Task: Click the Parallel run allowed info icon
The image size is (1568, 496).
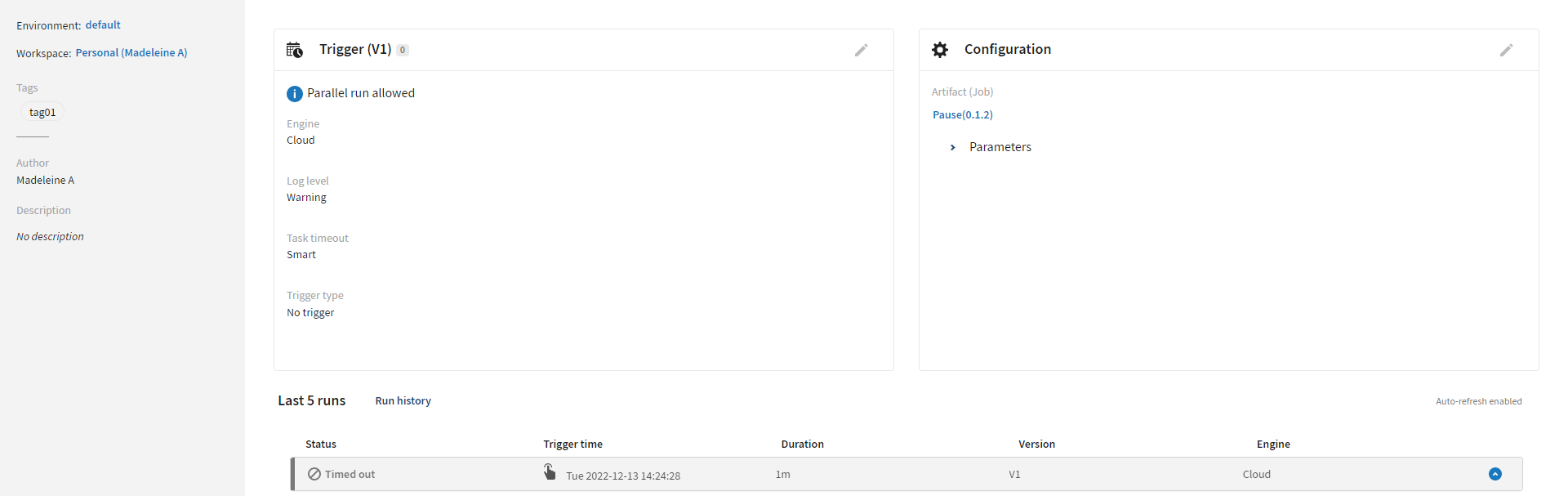Action: 295,94
